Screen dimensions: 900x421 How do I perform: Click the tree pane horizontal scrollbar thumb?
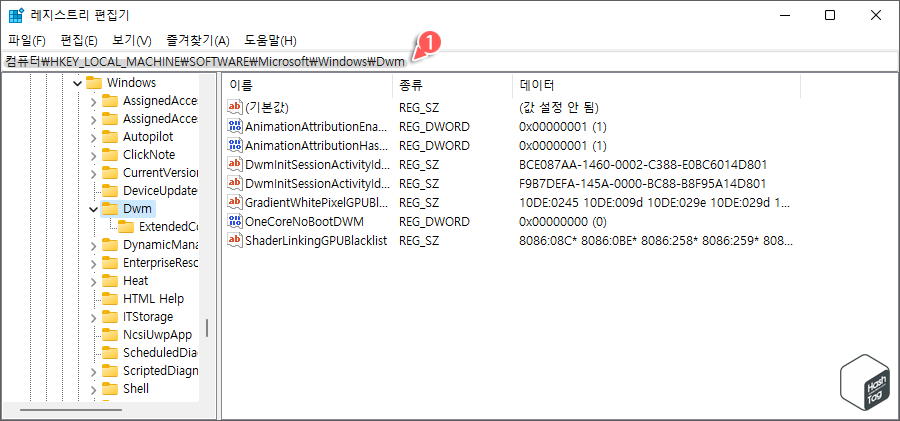click(x=71, y=410)
